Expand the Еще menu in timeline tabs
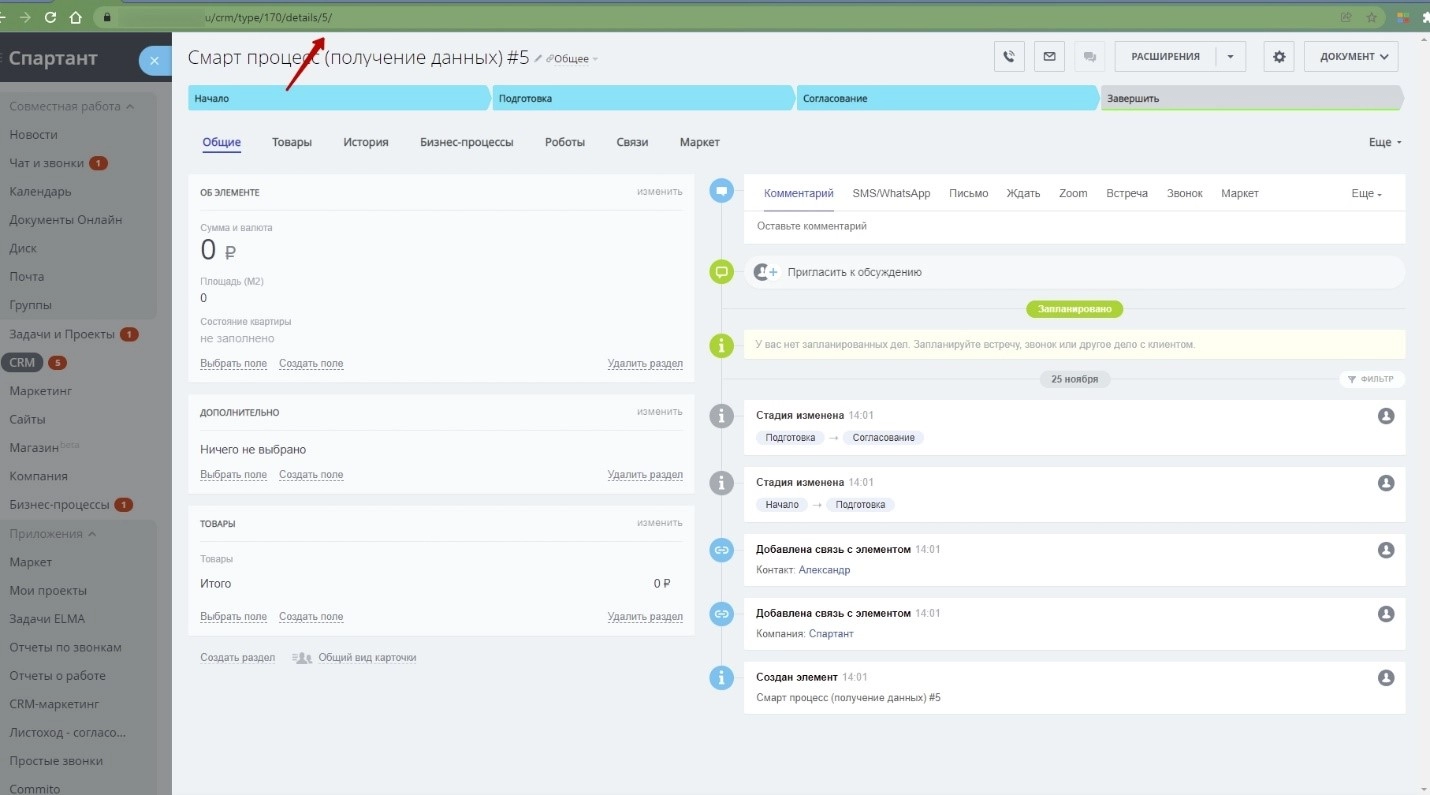 tap(1366, 194)
